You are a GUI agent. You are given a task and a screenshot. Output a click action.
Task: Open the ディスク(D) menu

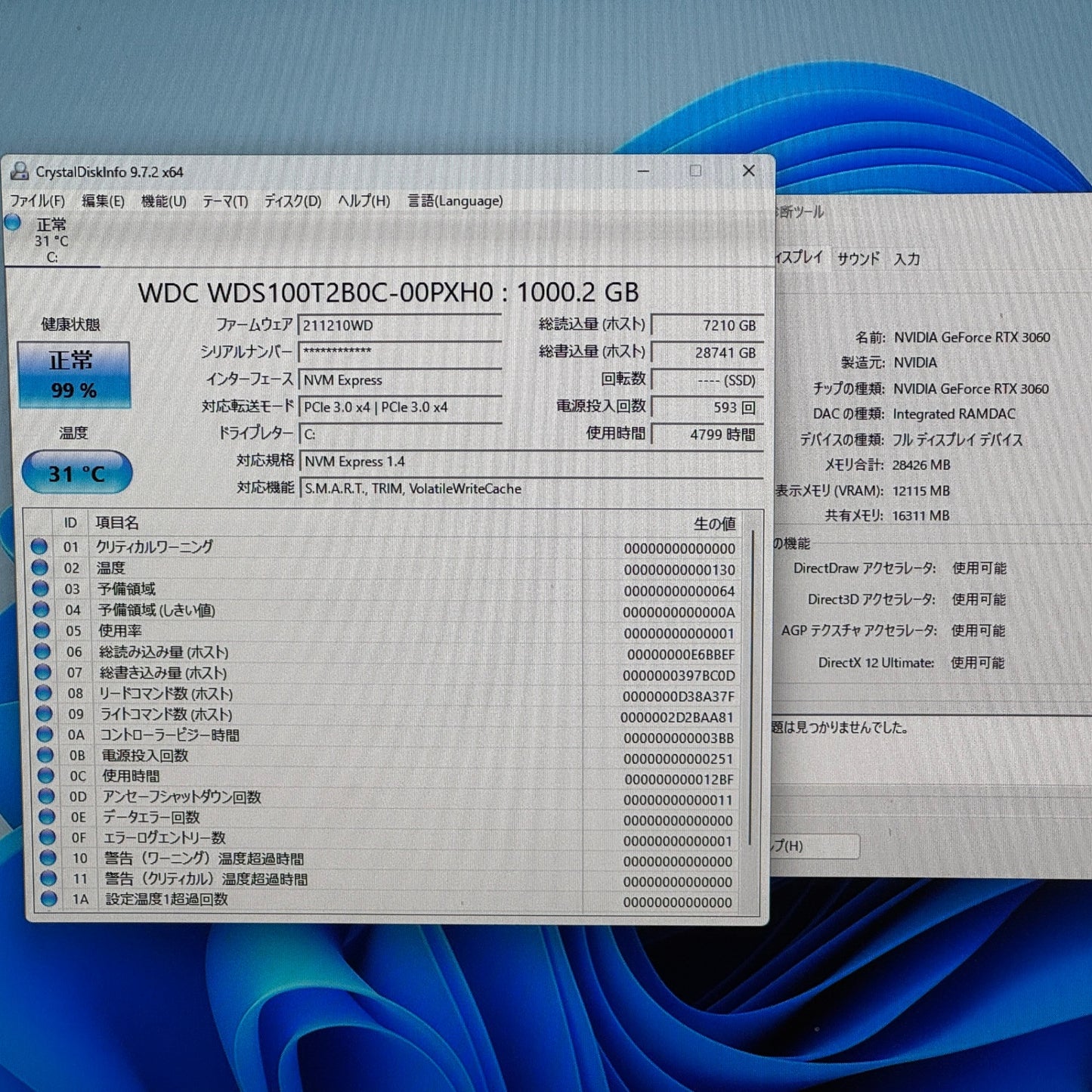292,201
